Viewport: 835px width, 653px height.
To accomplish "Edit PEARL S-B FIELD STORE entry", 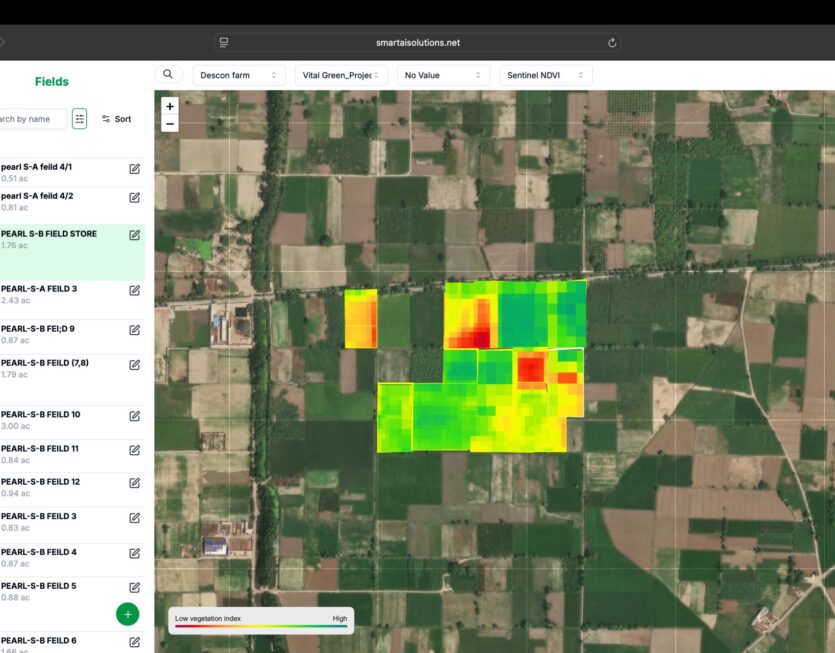I will coord(135,235).
